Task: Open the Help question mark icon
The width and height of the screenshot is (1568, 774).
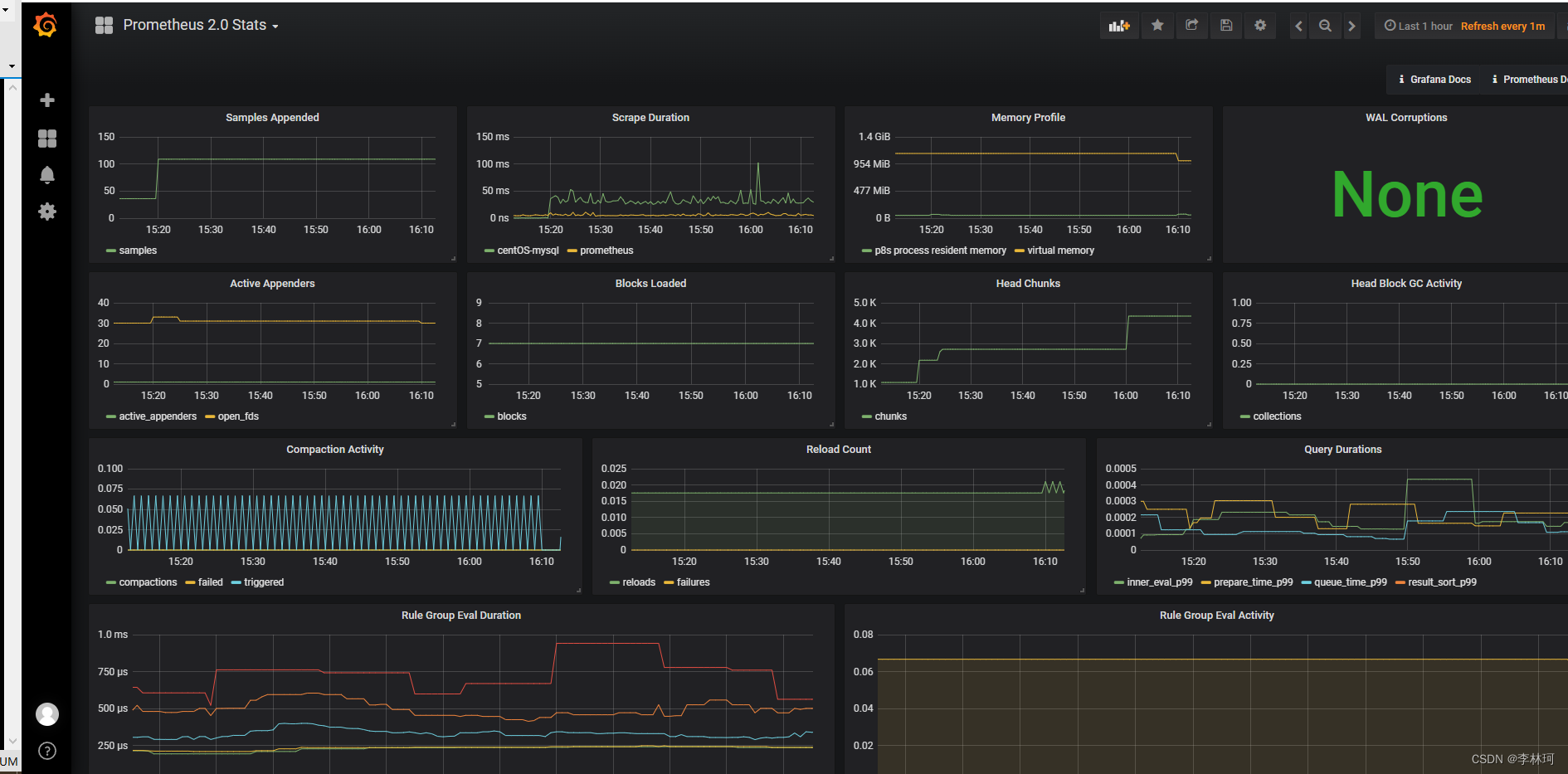Action: tap(47, 752)
